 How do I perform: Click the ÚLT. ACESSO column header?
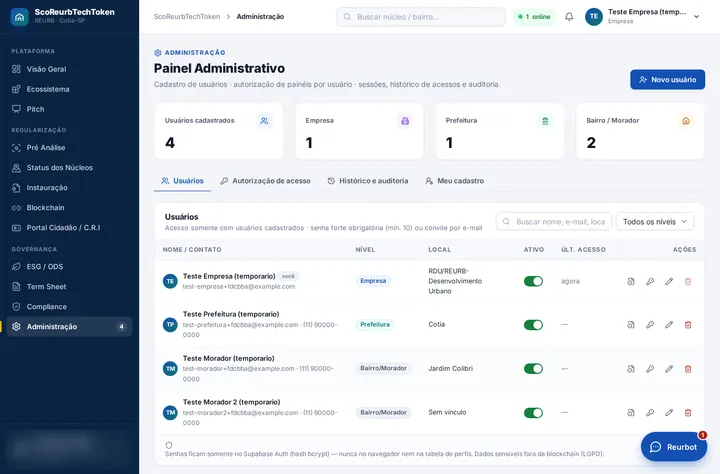[583, 249]
